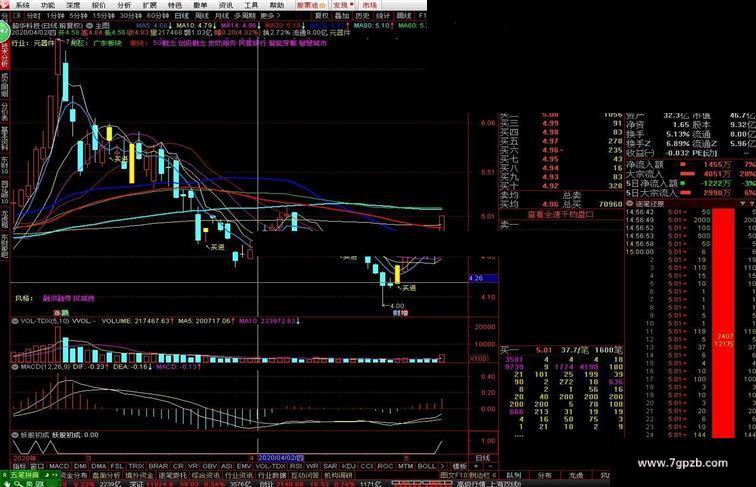Expand the MACD indicator dropdown arrow

pyautogui.click(x=15, y=367)
